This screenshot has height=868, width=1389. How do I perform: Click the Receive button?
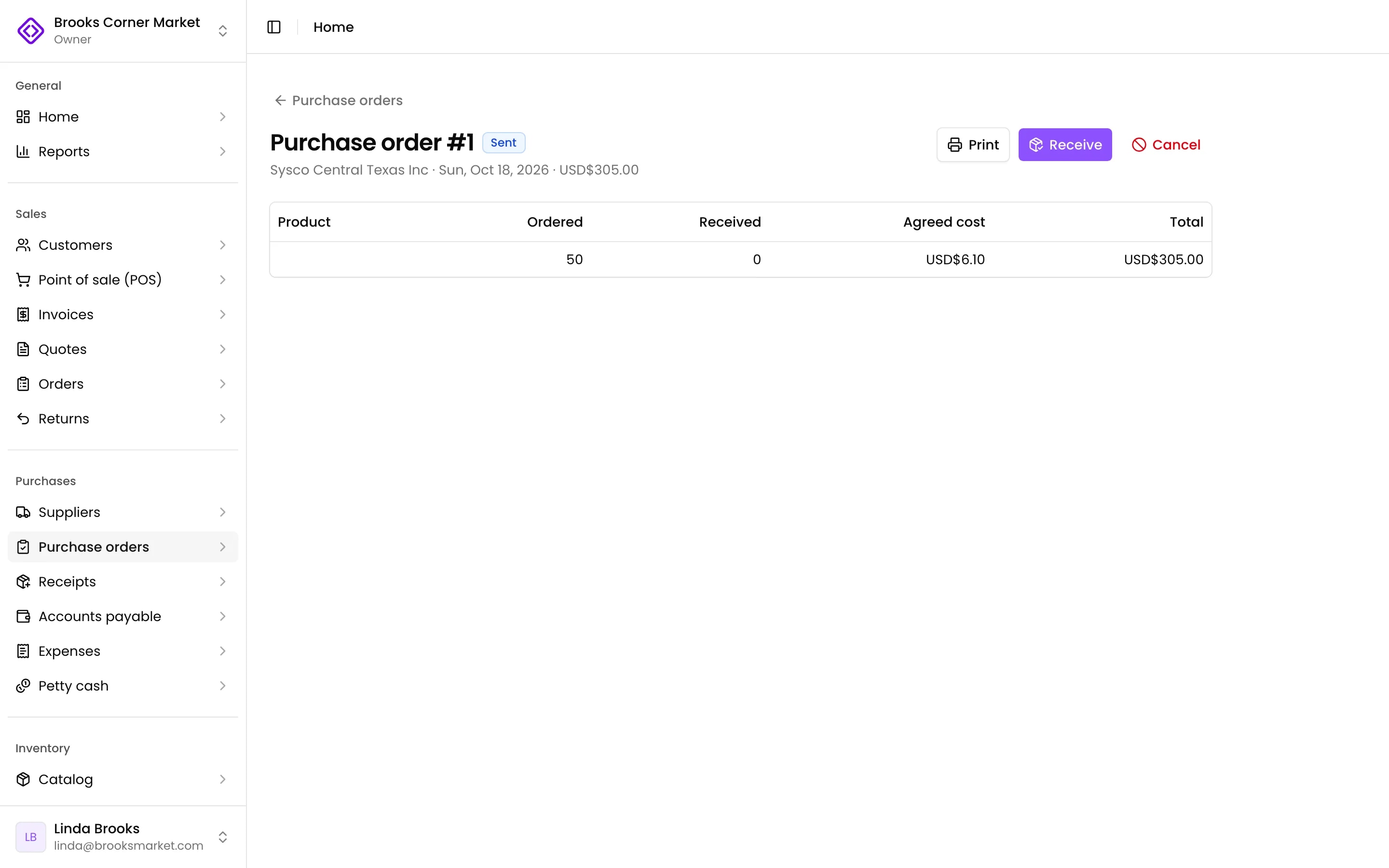pos(1065,145)
